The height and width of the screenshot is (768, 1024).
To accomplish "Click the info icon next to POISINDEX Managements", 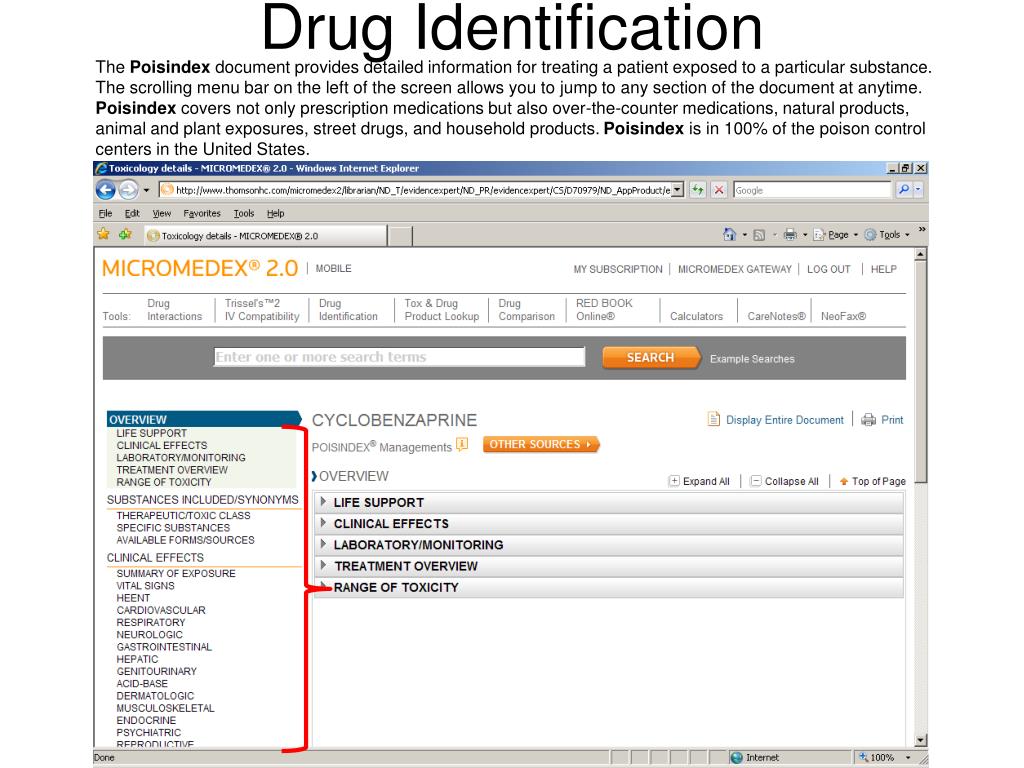I will pos(462,444).
